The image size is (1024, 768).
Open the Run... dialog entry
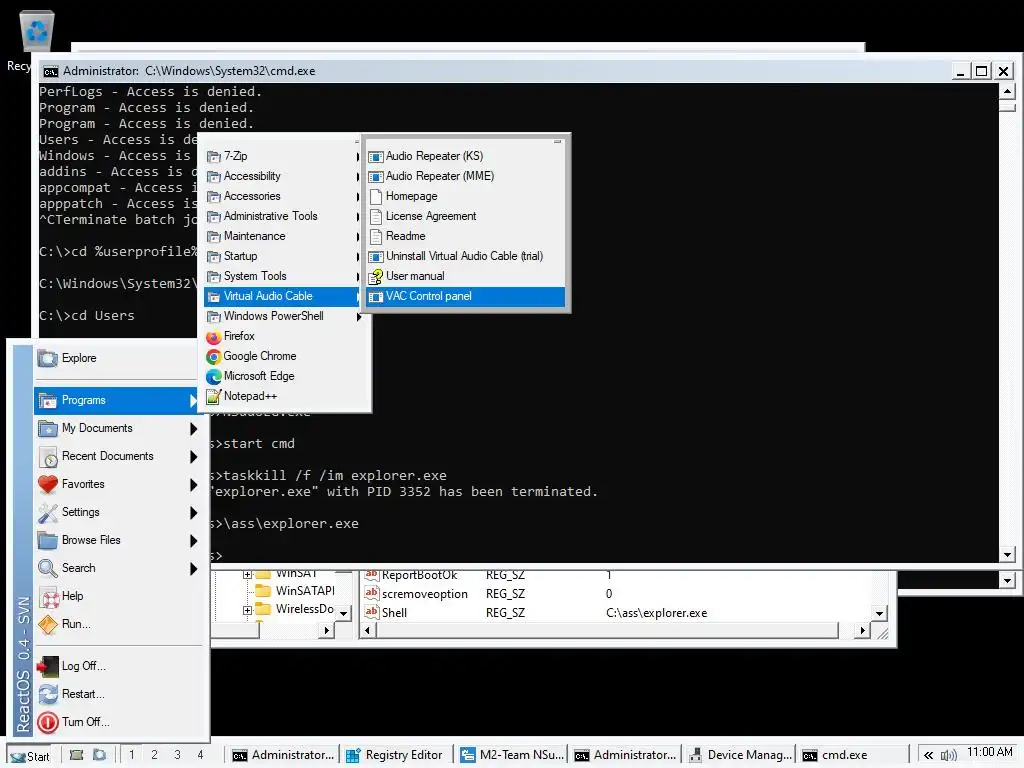pos(118,624)
